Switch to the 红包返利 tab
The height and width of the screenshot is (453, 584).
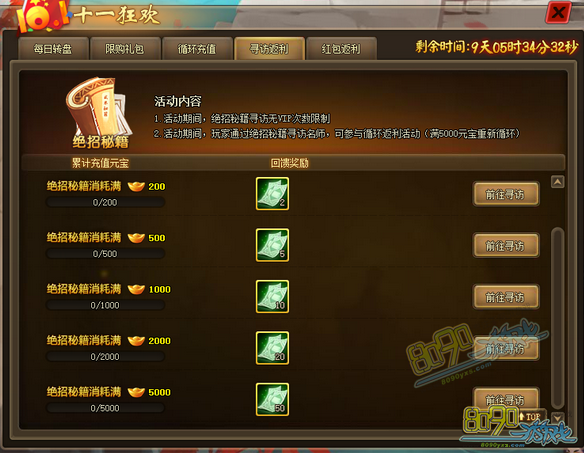click(x=341, y=48)
